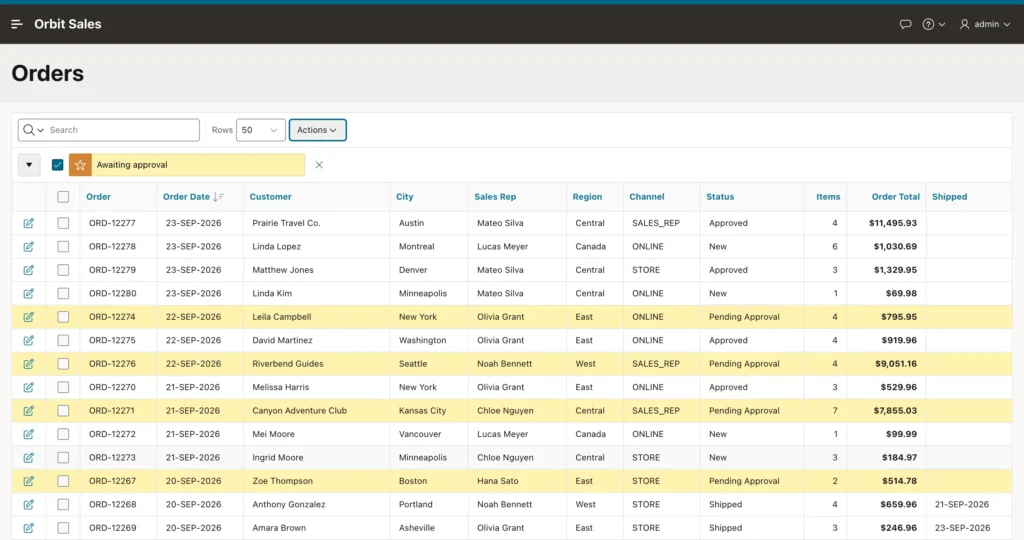Viewport: 1024px width, 540px height.
Task: Remove the Awaiting approval highlight
Action: pyautogui.click(x=319, y=165)
